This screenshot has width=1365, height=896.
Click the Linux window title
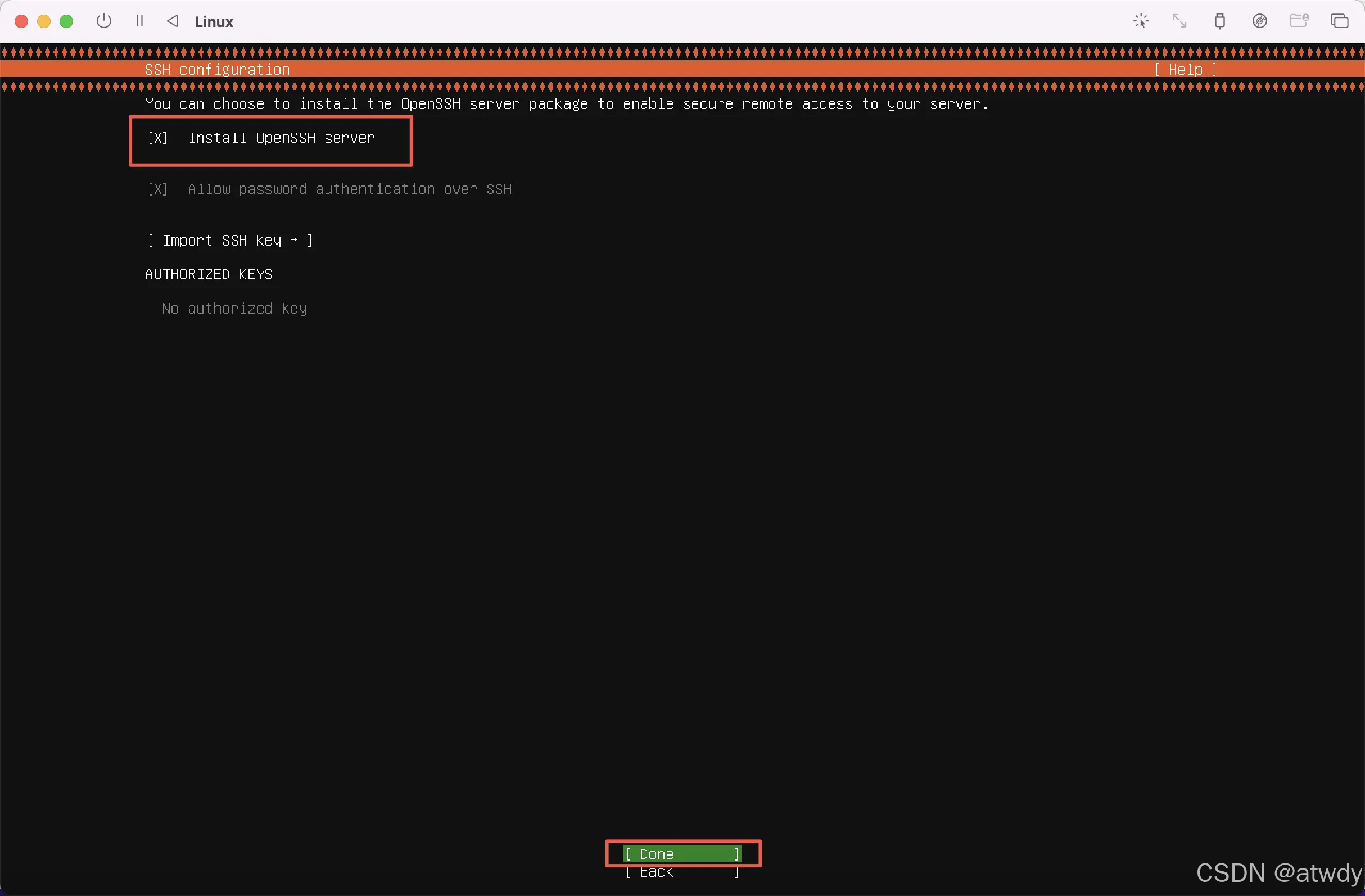coord(214,22)
